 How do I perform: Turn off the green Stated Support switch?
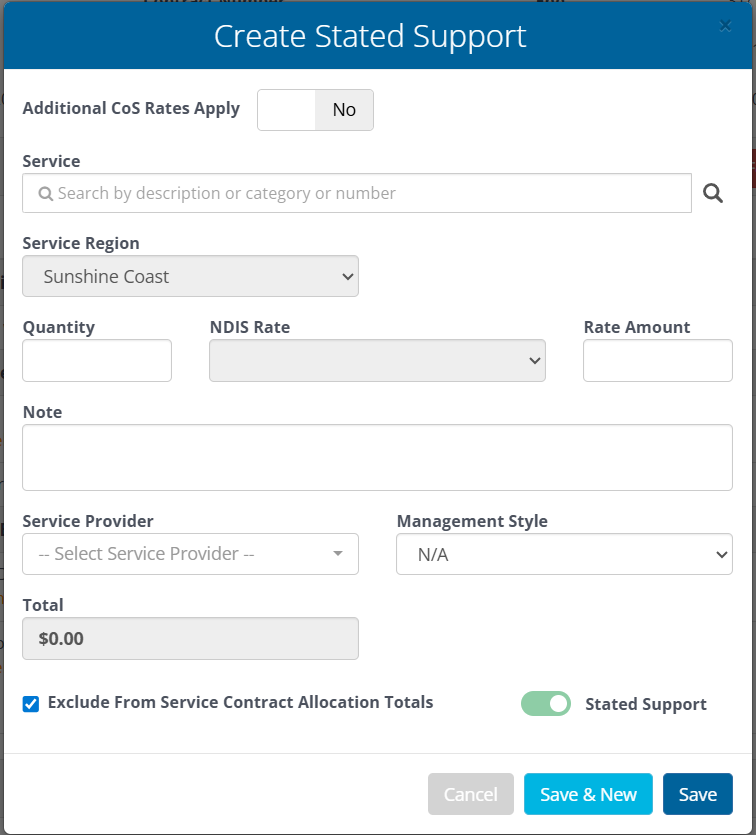[x=545, y=704]
